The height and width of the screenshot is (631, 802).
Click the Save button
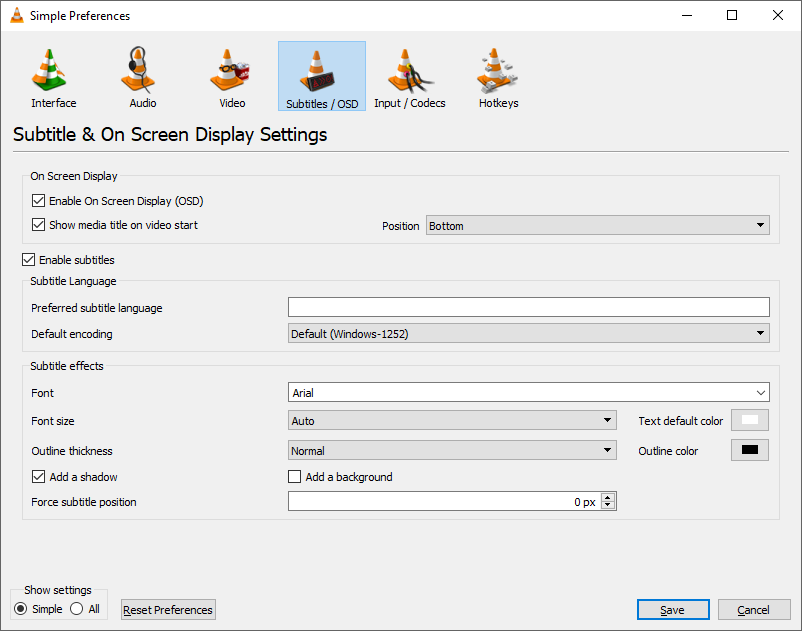pos(673,610)
